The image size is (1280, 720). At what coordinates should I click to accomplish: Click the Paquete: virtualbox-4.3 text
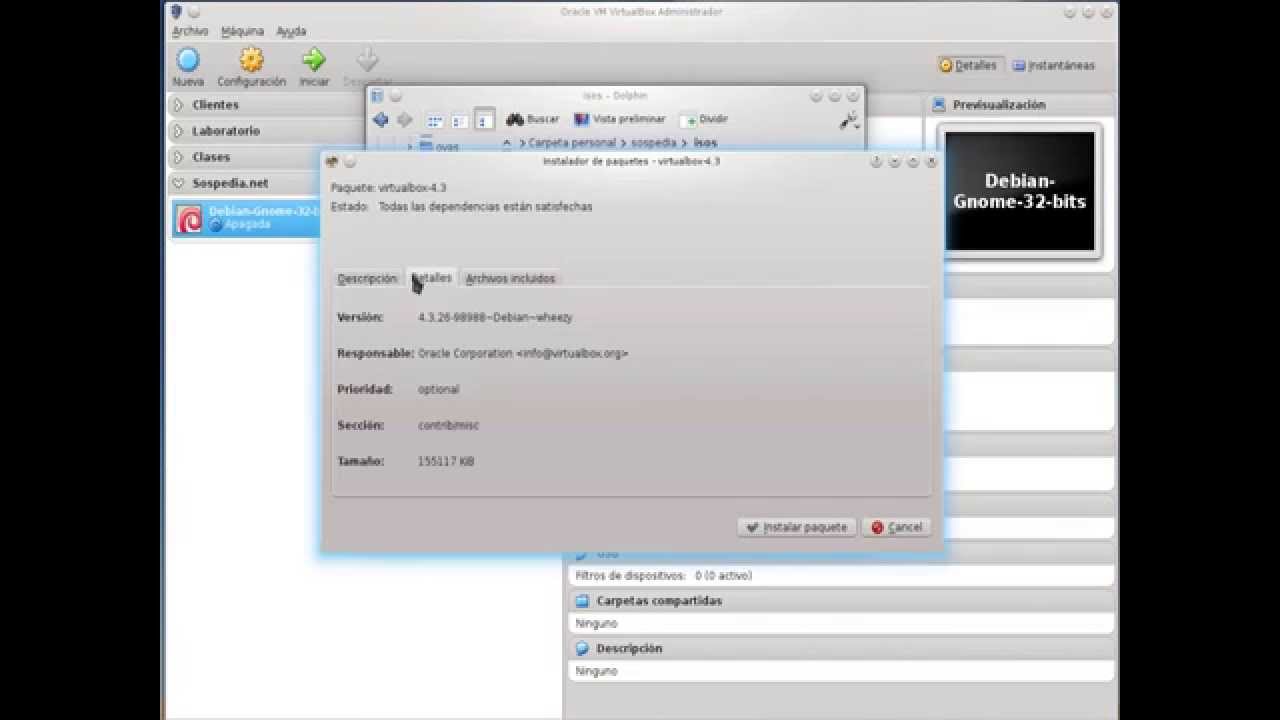388,188
